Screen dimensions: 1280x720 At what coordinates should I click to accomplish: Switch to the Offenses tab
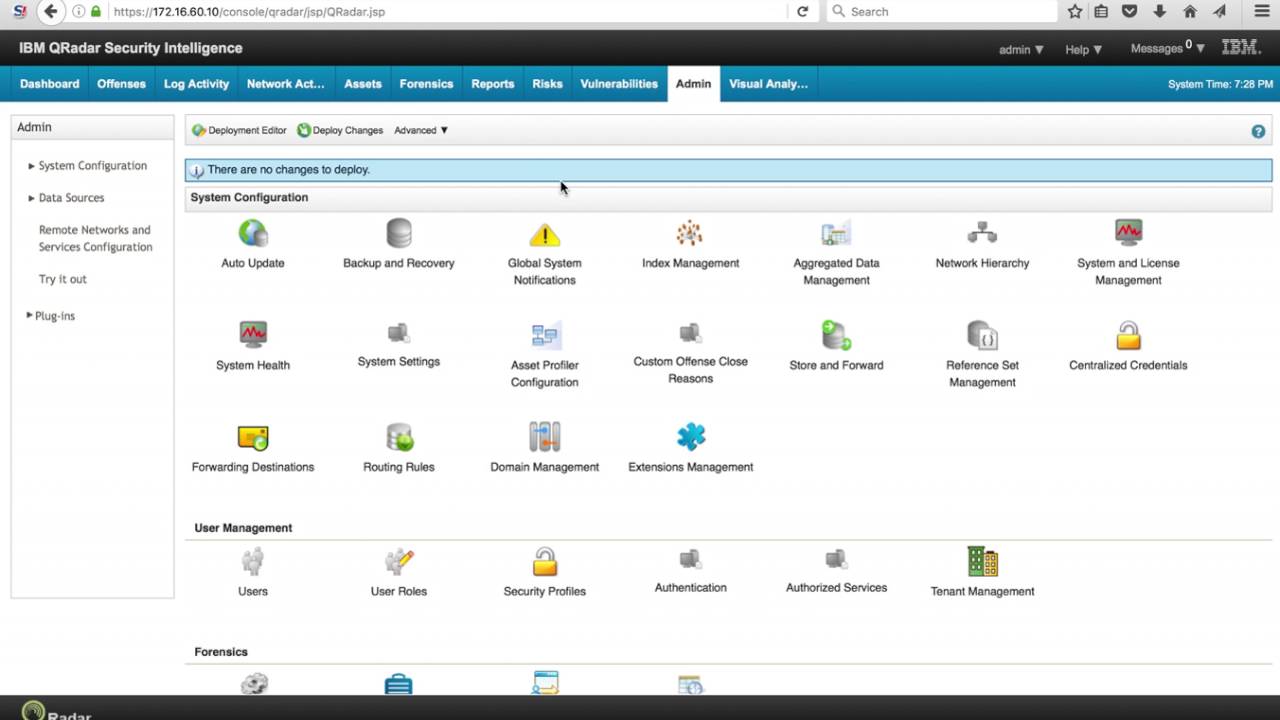point(121,84)
